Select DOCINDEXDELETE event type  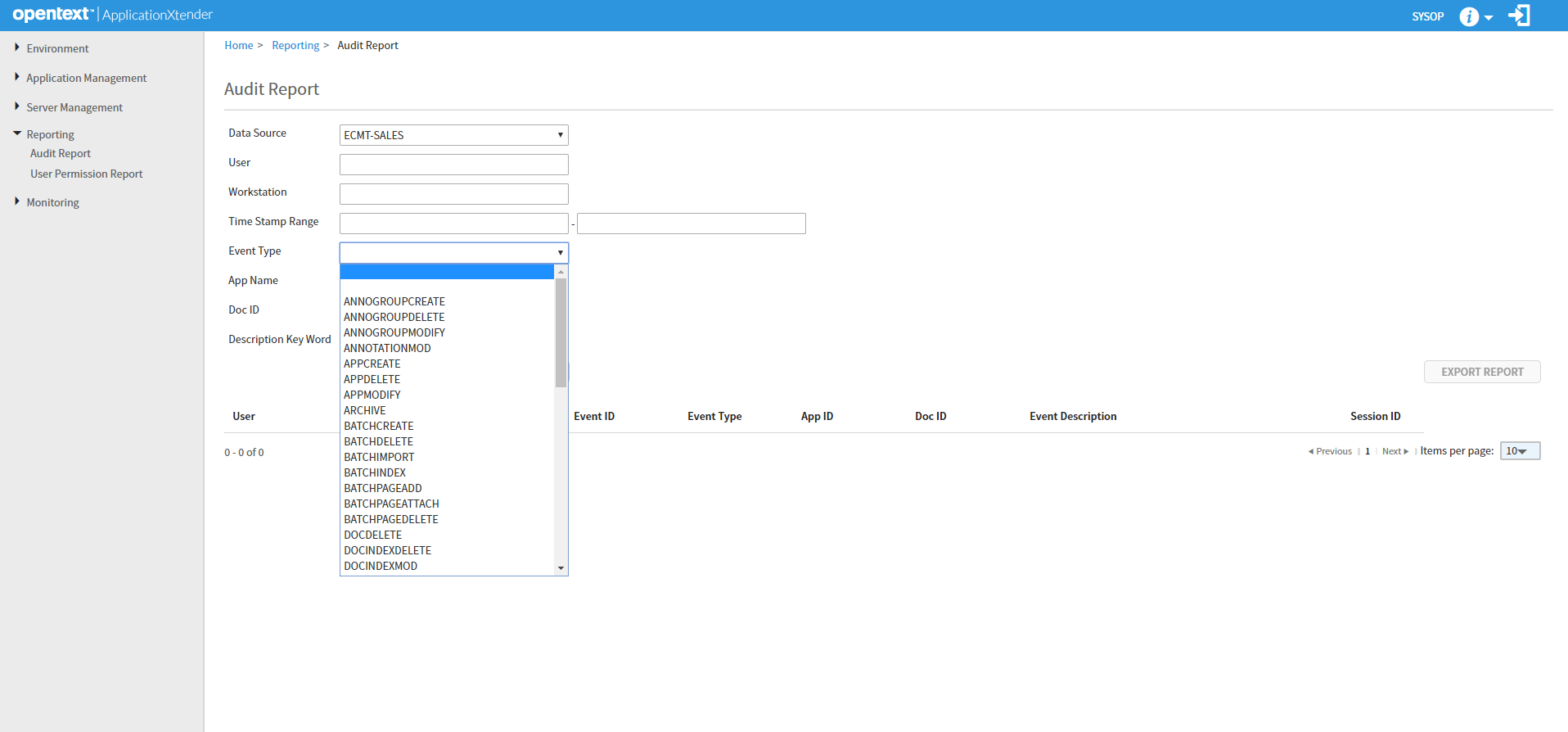tap(388, 550)
